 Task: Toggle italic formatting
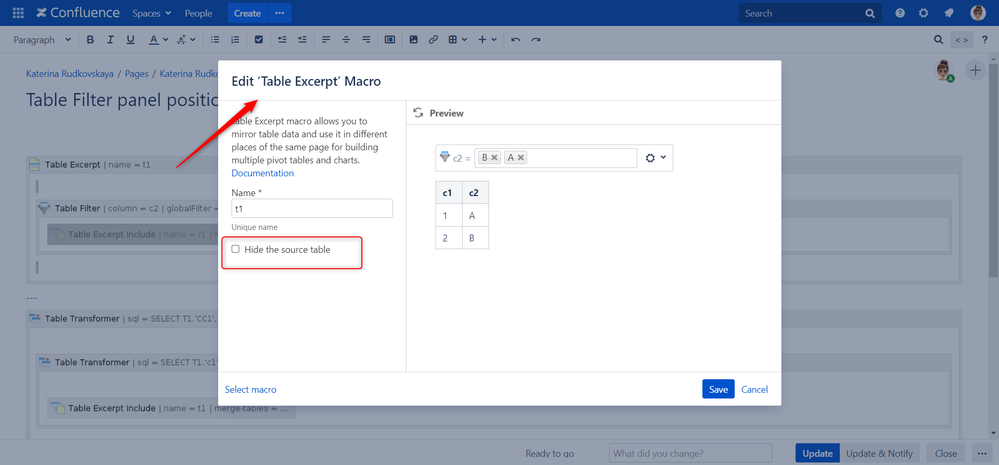pos(110,39)
